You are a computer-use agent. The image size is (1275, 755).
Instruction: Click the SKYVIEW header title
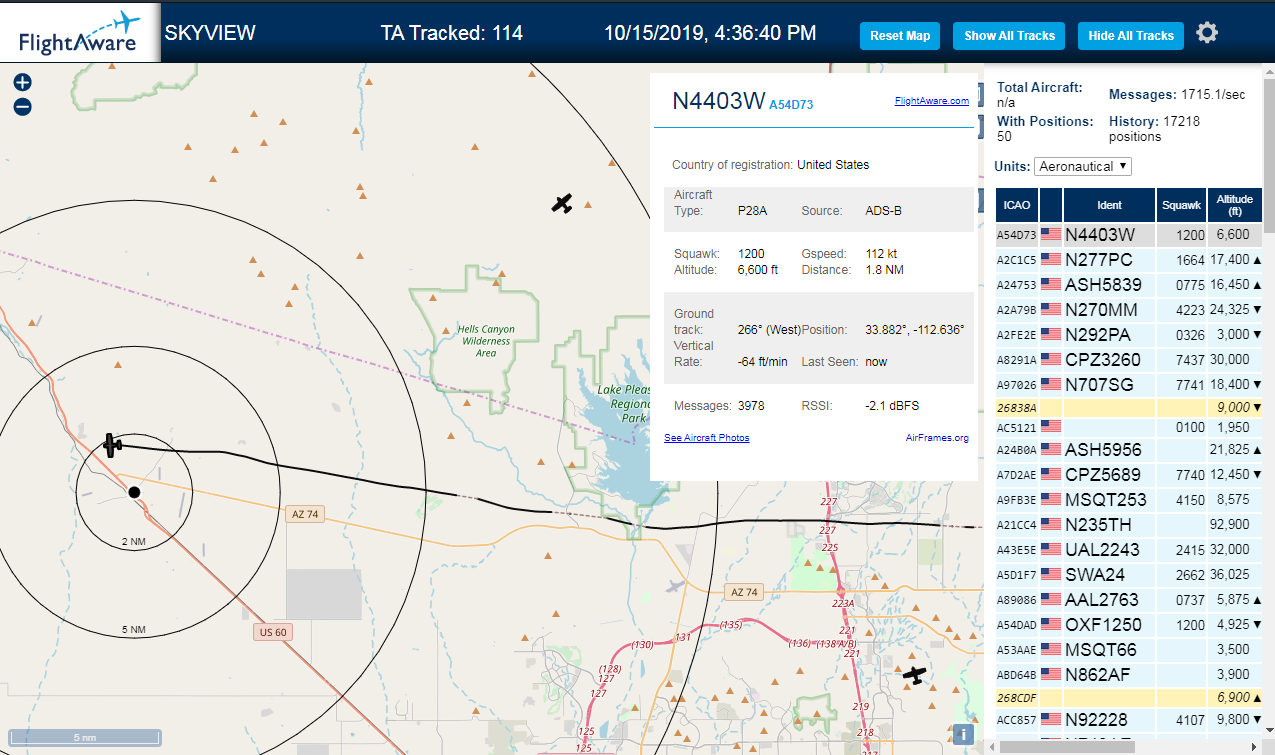210,33
